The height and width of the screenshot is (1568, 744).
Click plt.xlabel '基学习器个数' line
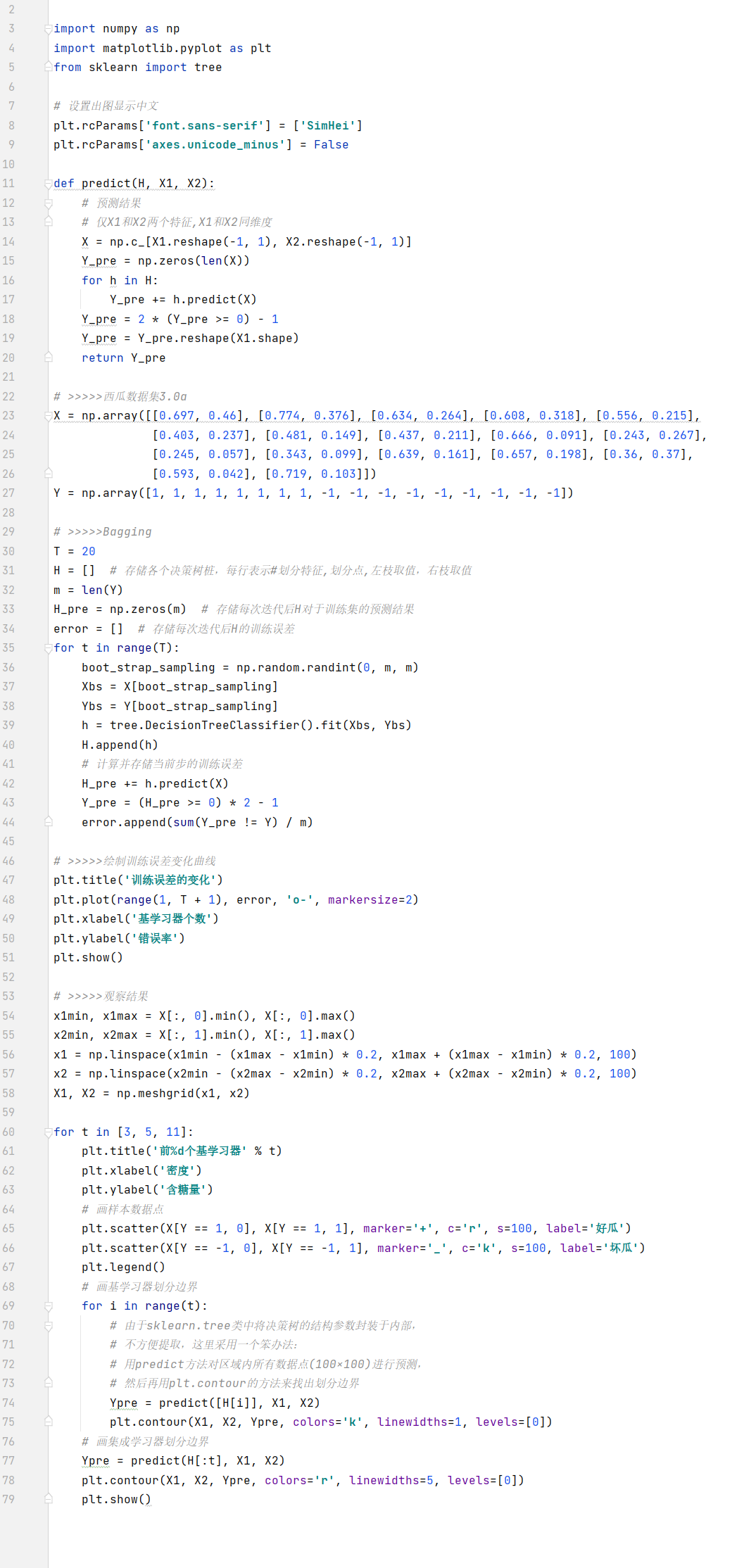click(x=137, y=919)
